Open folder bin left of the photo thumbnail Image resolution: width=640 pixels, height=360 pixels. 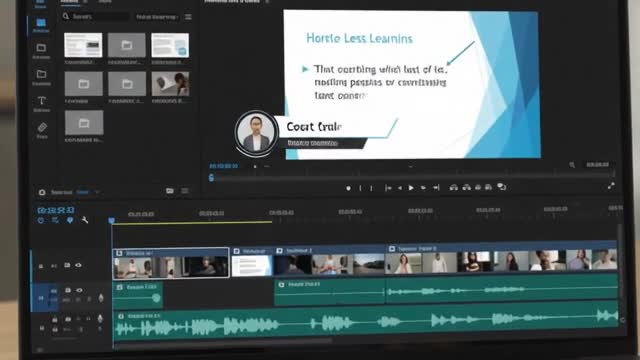[x=127, y=84]
